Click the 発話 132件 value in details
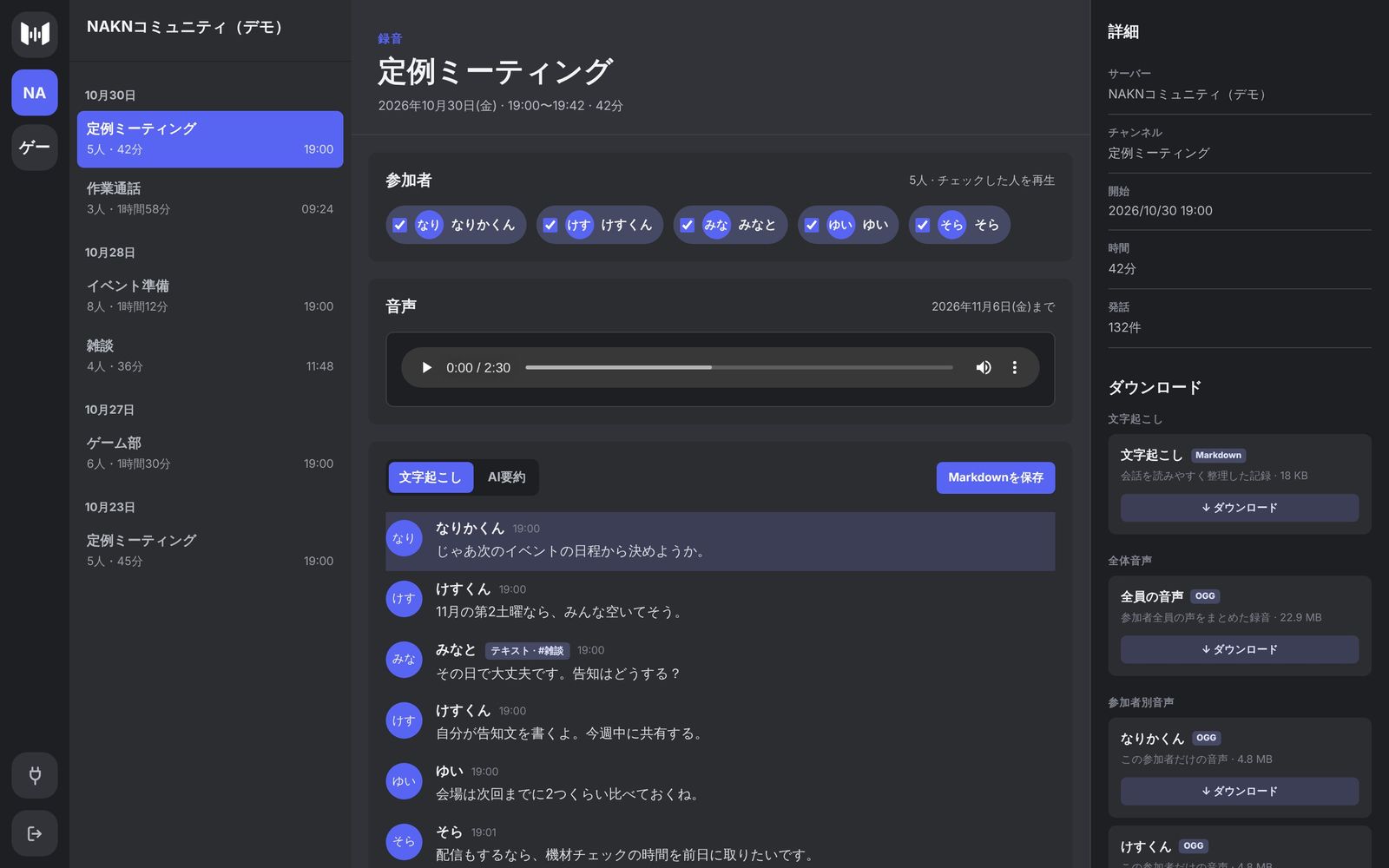 [x=1124, y=327]
